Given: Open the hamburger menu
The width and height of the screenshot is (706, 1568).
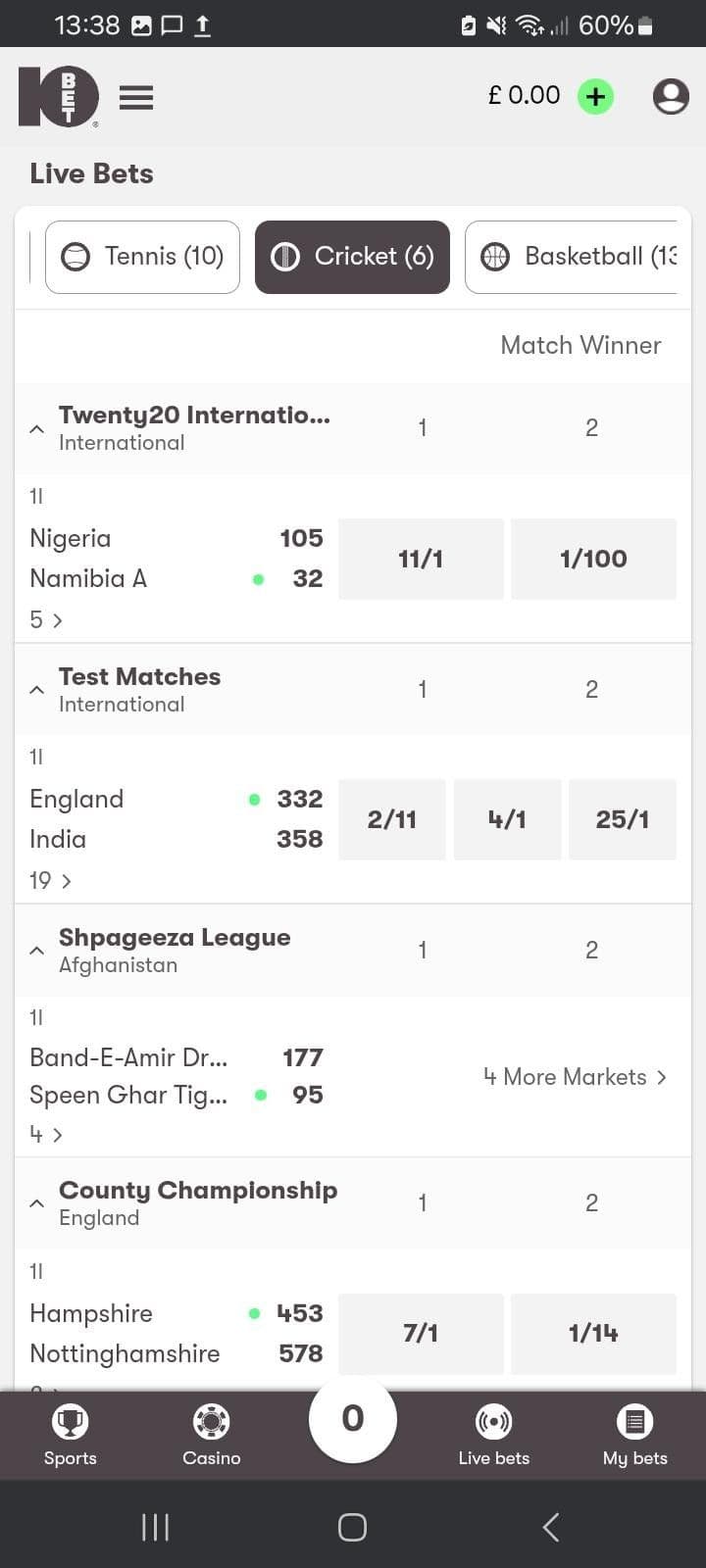Looking at the screenshot, I should tap(136, 97).
